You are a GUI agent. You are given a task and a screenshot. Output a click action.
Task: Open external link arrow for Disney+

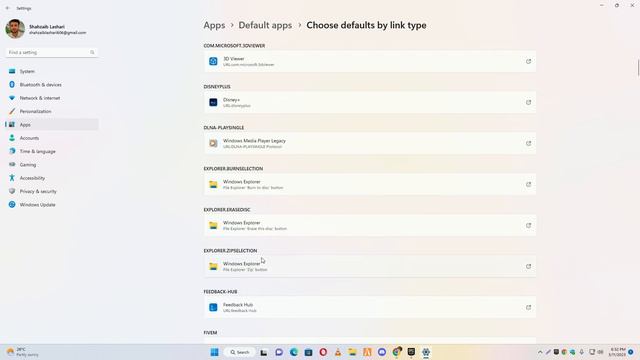click(528, 102)
